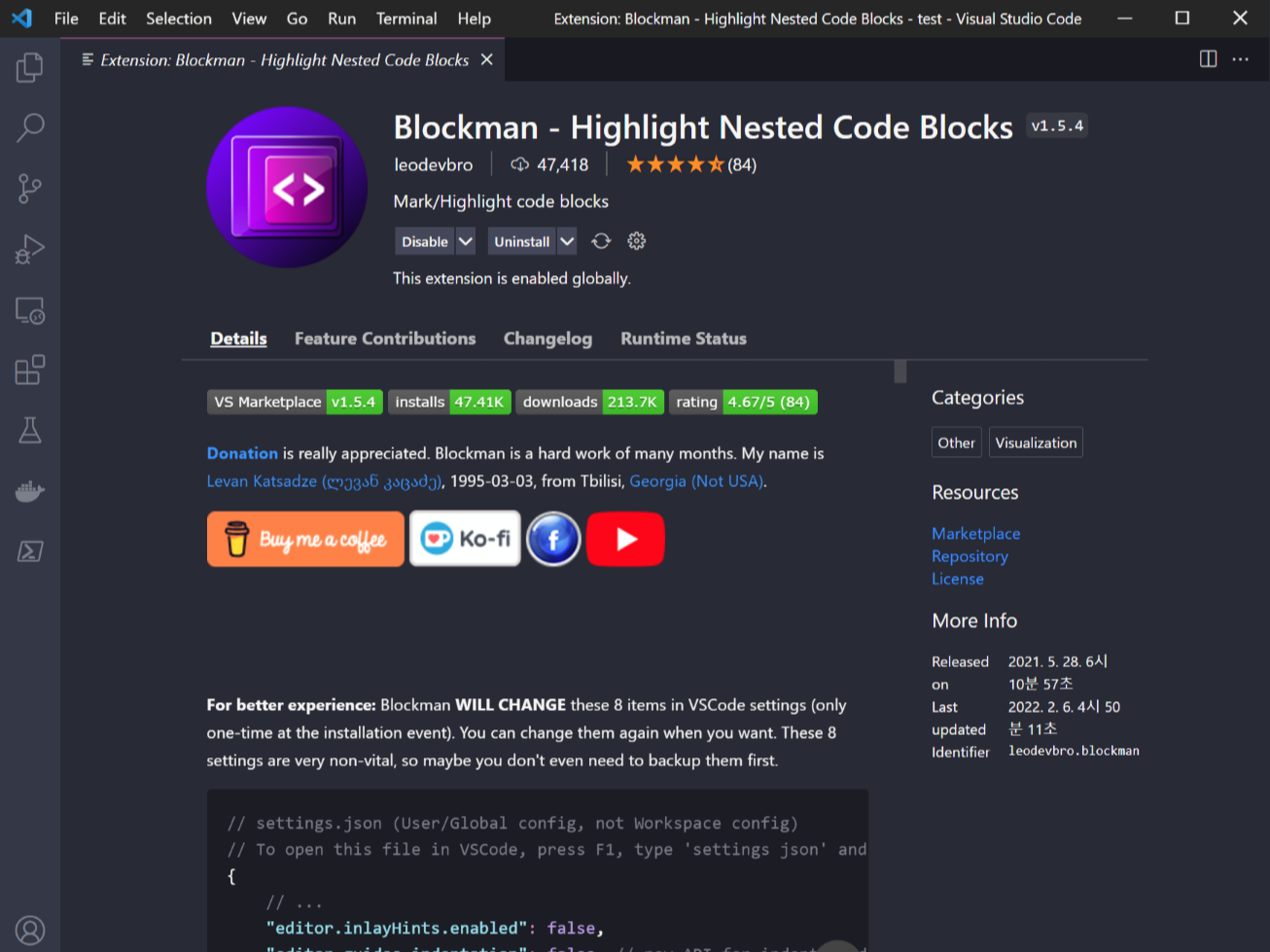
Task: Open the Levan Katsadze link
Action: [325, 481]
